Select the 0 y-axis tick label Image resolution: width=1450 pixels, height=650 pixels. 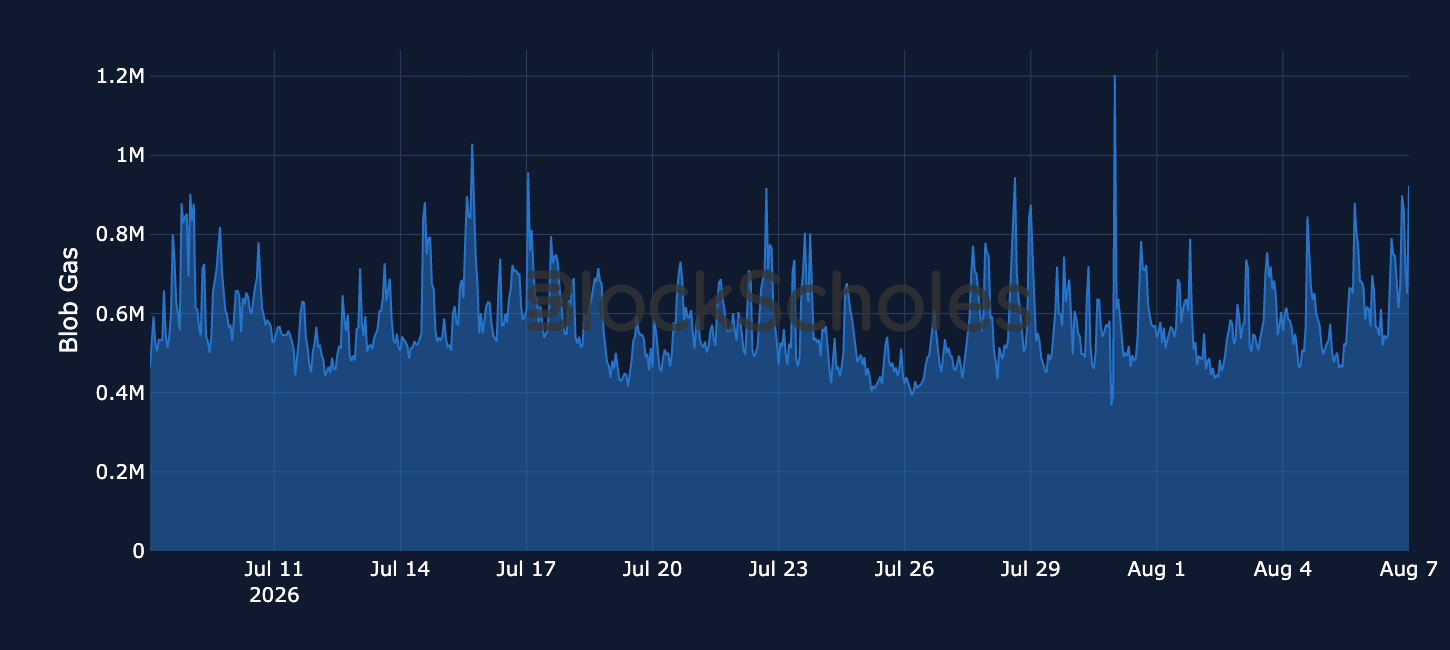click(139, 551)
